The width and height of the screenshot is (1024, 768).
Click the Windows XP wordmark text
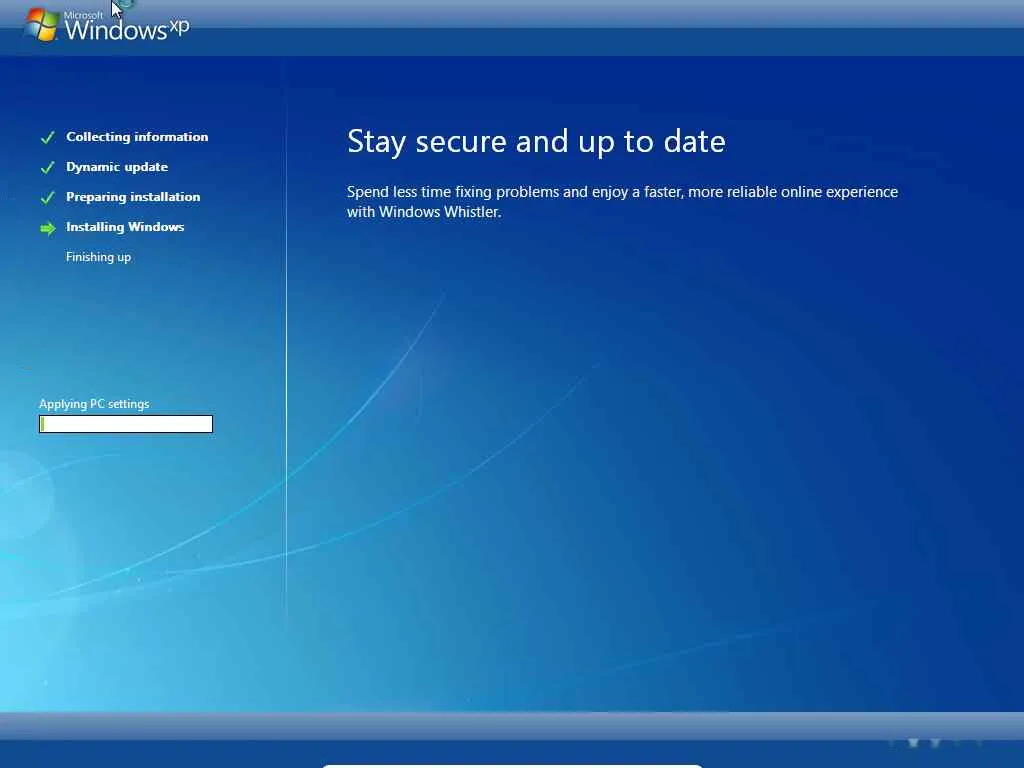click(127, 27)
